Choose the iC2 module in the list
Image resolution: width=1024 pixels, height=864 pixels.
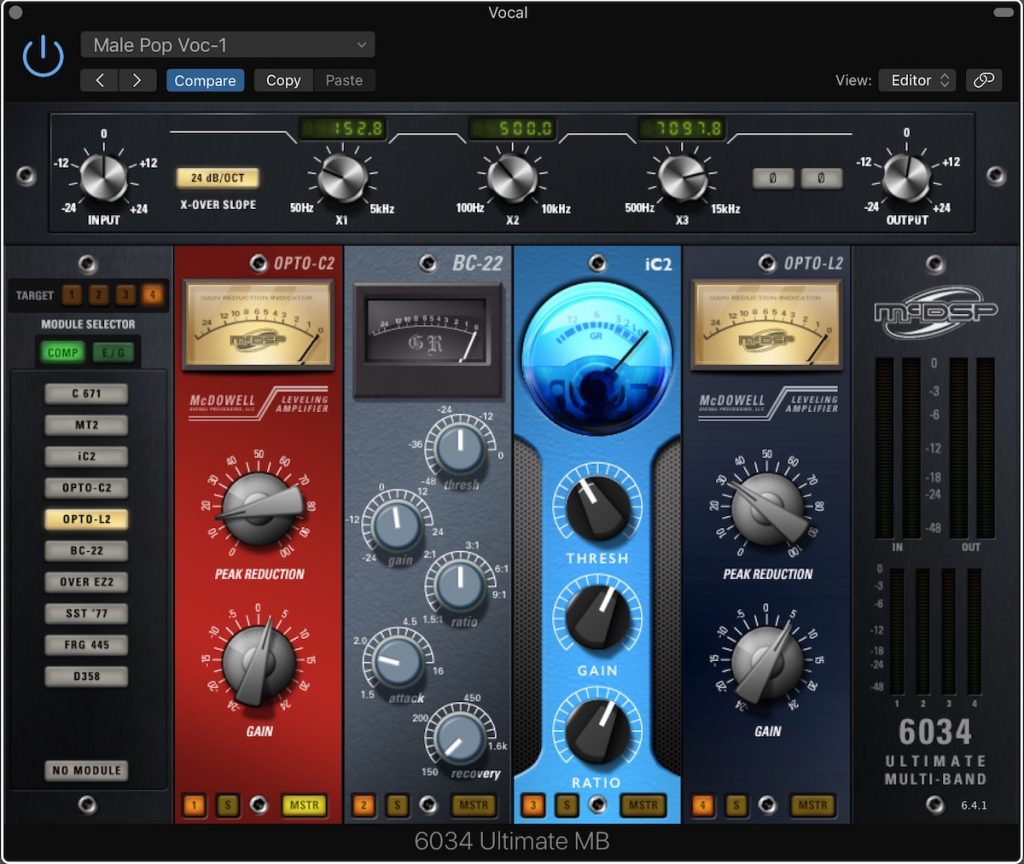coord(86,456)
